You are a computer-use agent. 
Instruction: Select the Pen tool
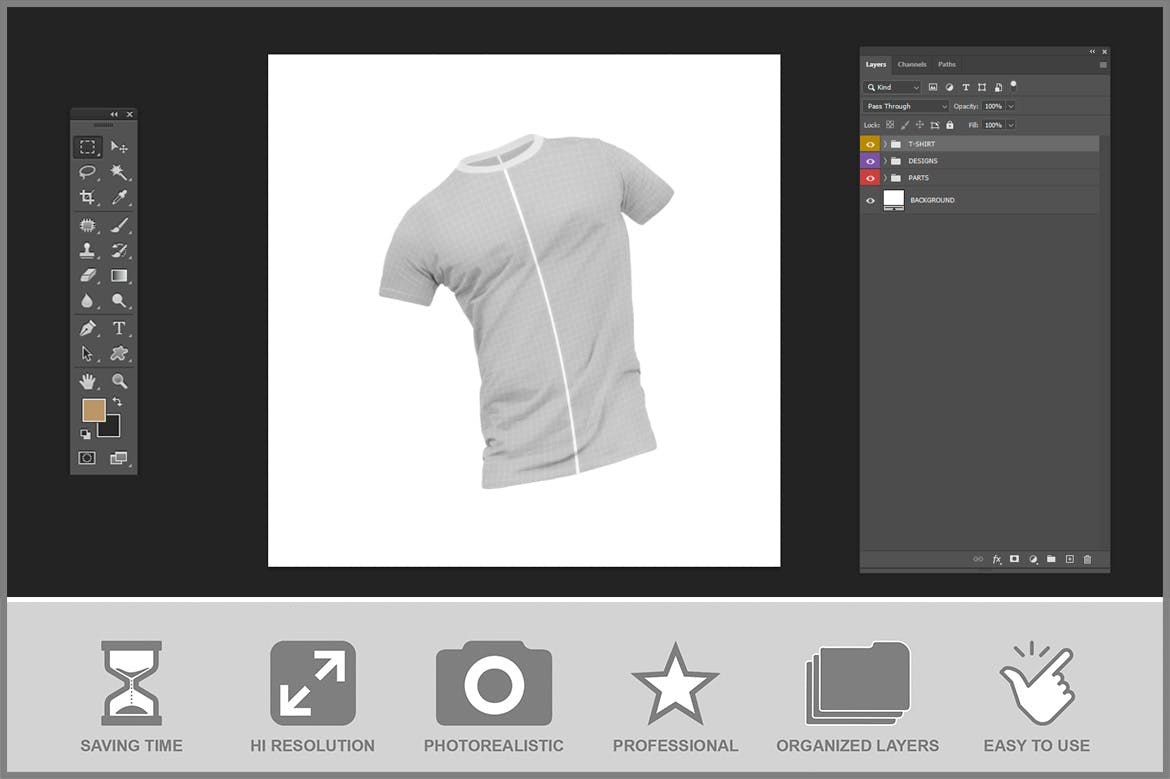click(x=88, y=328)
